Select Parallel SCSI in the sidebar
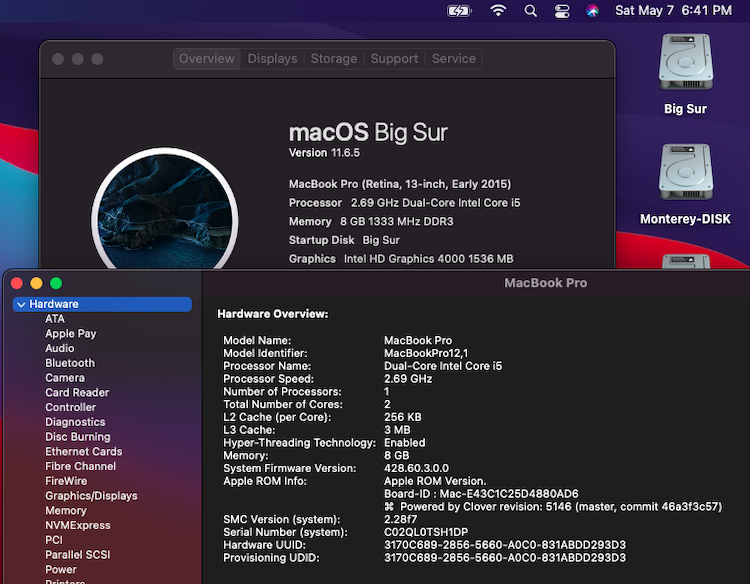Screen dimensions: 750x584 [77, 555]
